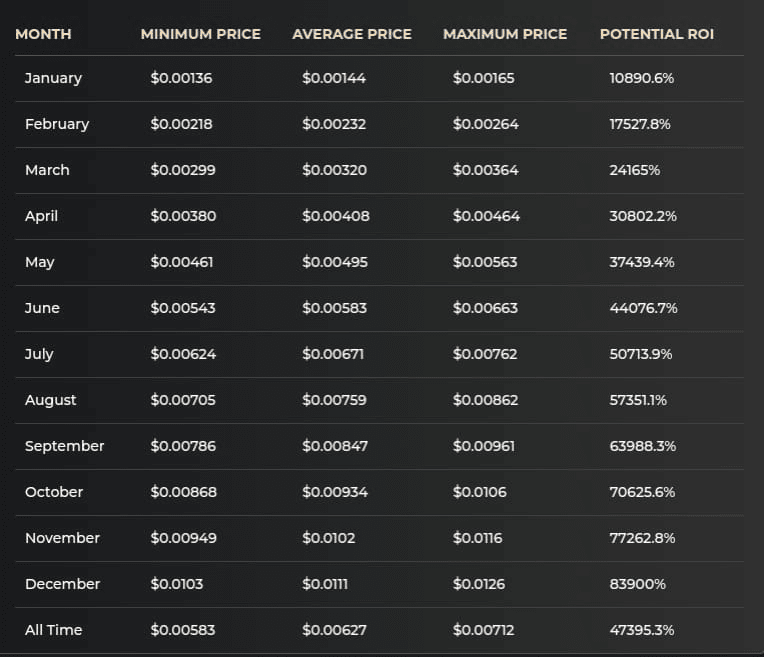The image size is (764, 657).
Task: Click the AVERAGE PRICE column header
Action: pos(351,34)
